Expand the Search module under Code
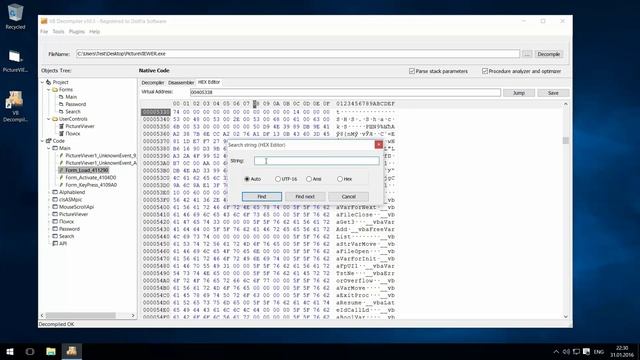Viewport: 640px width, 360px height. tap(49, 236)
